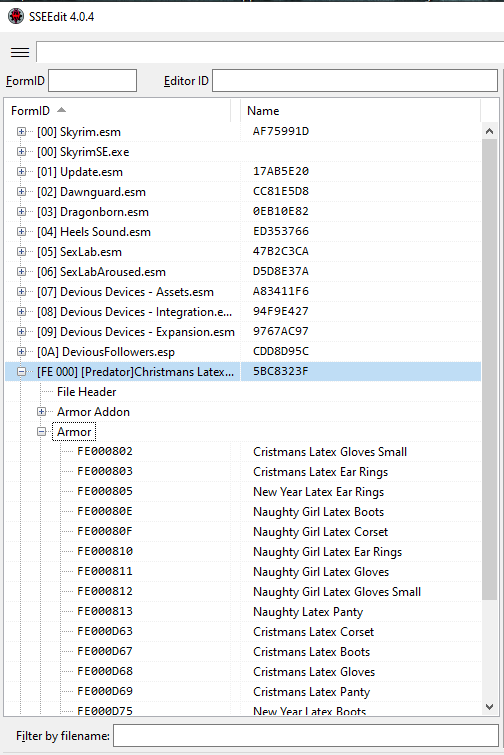504x755 pixels.
Task: Click the name 'Naughty Girl Latex Corset'
Action: coord(321,532)
